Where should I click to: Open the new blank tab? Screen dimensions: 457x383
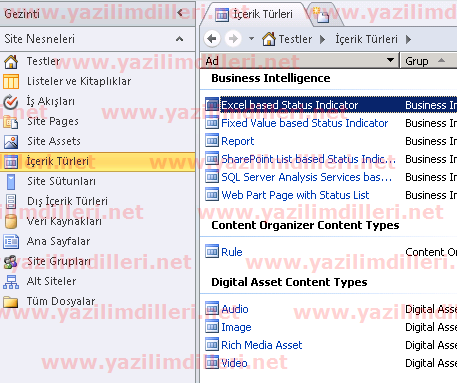(x=322, y=15)
